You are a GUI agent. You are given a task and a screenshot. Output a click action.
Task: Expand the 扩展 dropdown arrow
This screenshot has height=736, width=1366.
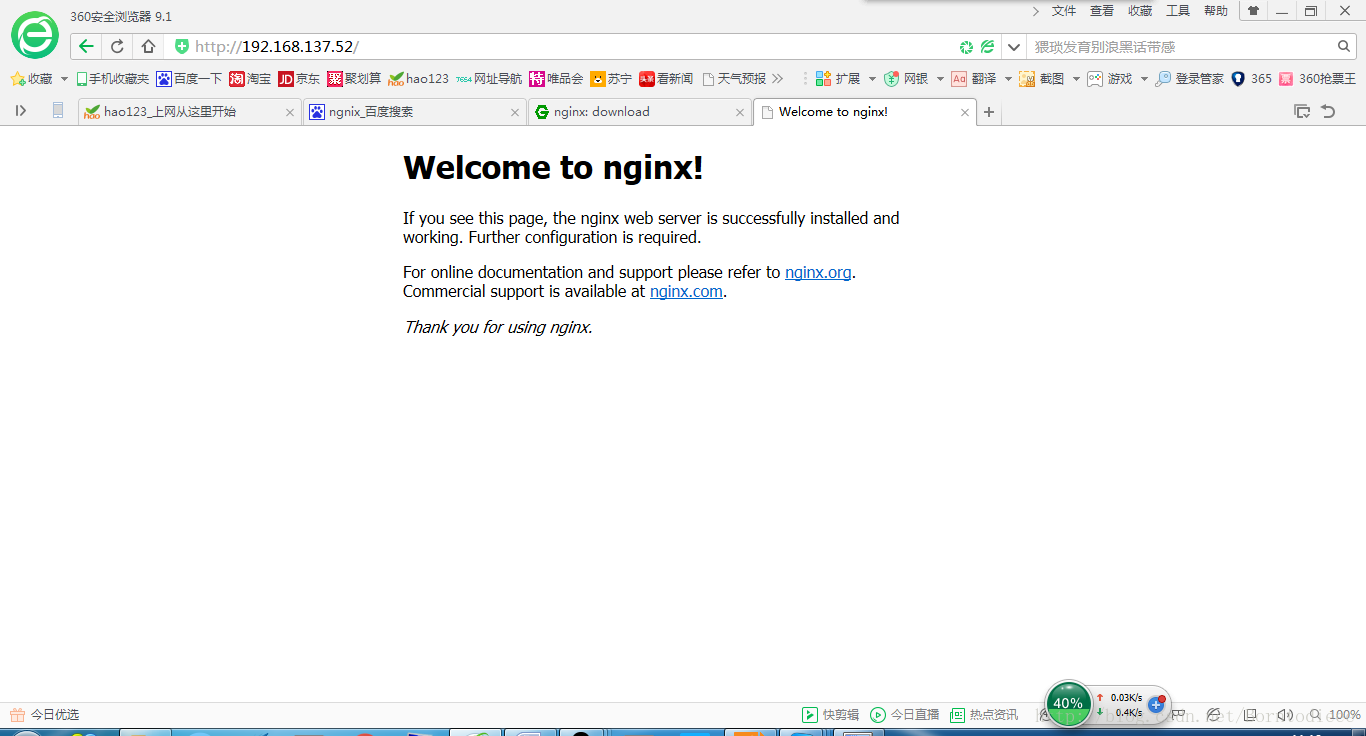point(872,78)
